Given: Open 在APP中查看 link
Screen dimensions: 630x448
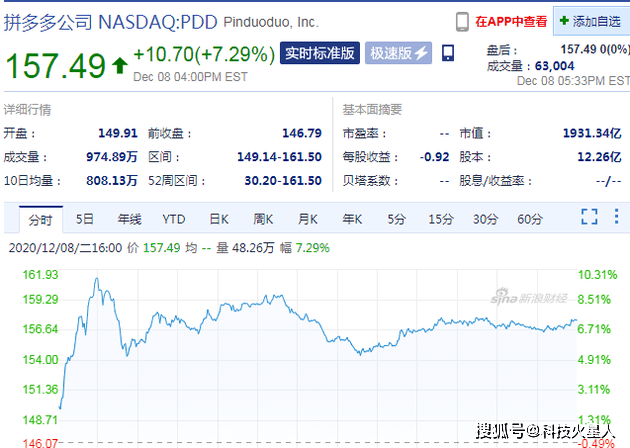Looking at the screenshot, I should 511,22.
